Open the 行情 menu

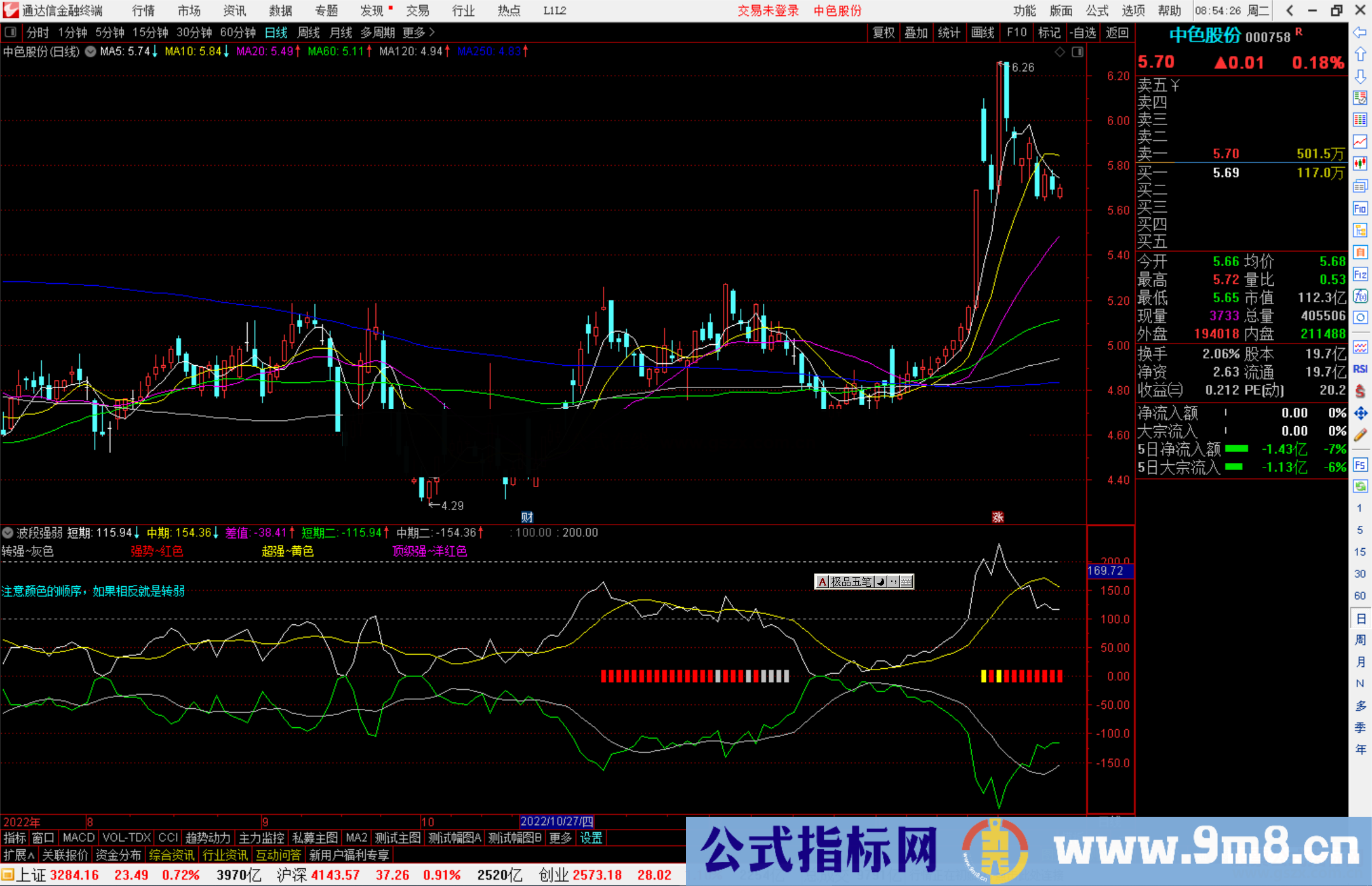[143, 11]
